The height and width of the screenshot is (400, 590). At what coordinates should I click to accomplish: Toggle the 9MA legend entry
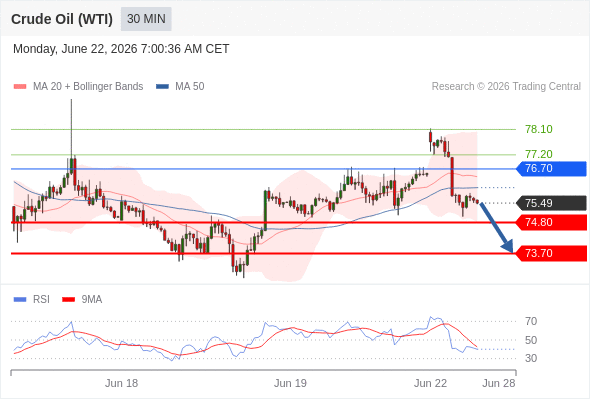point(82,300)
